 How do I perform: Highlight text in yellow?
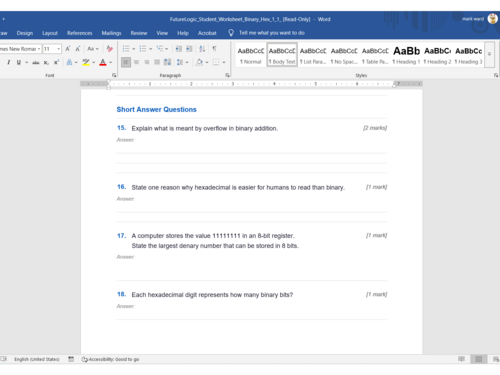pyautogui.click(x=86, y=62)
